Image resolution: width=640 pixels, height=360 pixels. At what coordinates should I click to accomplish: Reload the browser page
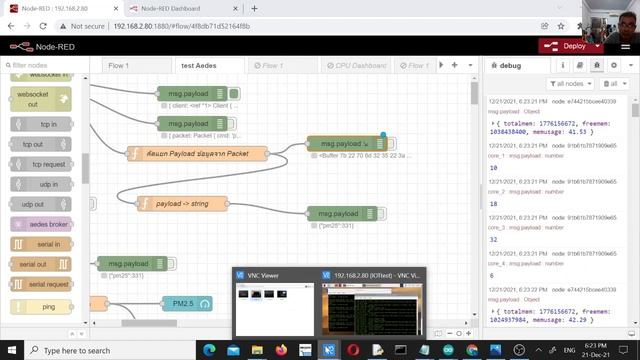(43, 26)
